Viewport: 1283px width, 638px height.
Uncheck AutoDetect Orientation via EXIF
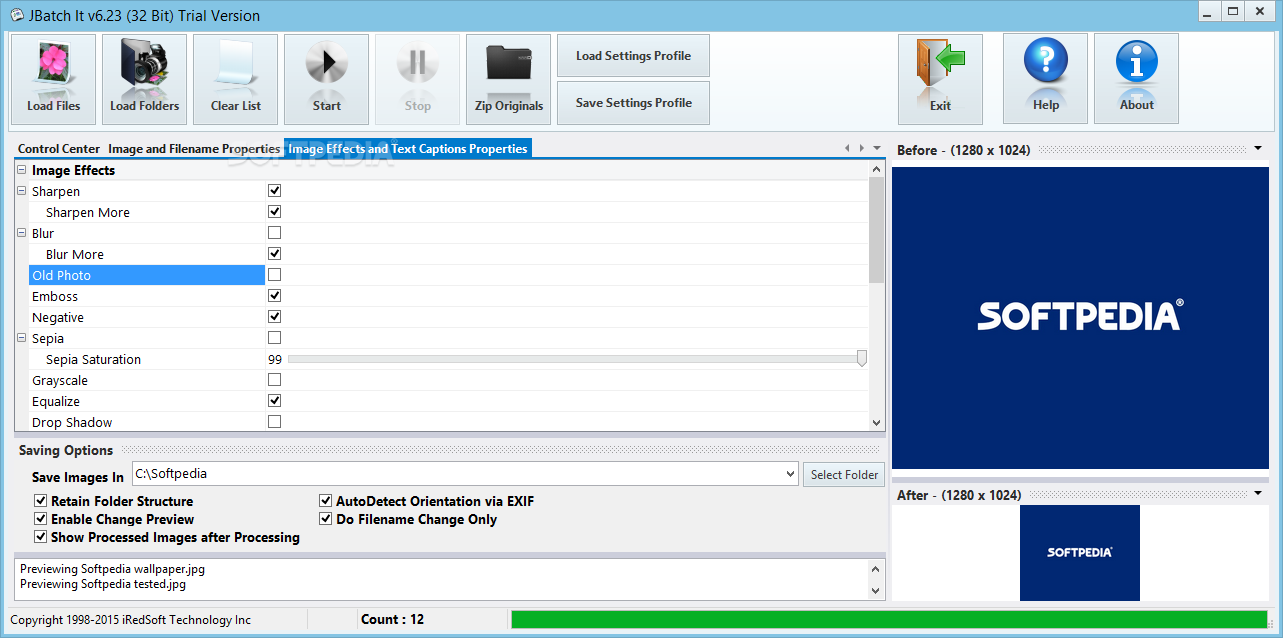tap(326, 501)
